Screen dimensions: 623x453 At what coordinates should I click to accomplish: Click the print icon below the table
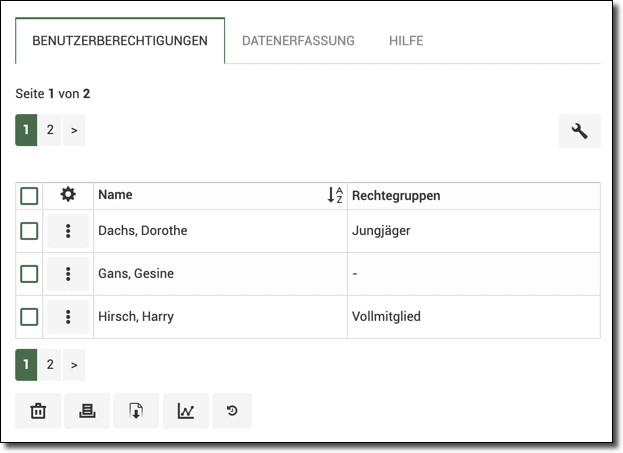coord(87,411)
